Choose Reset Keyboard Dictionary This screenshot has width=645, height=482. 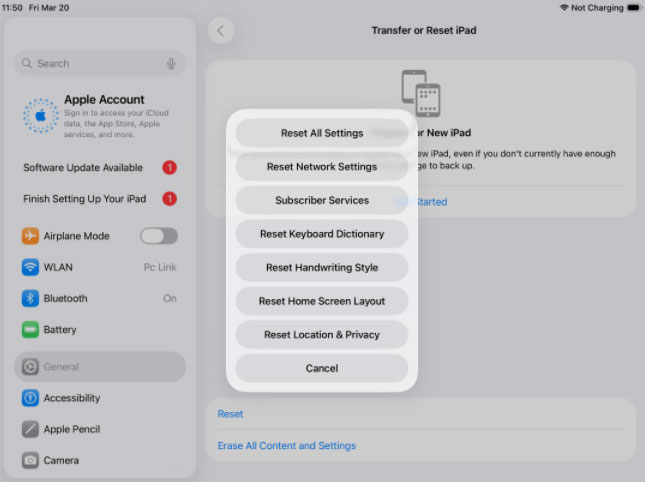322,234
